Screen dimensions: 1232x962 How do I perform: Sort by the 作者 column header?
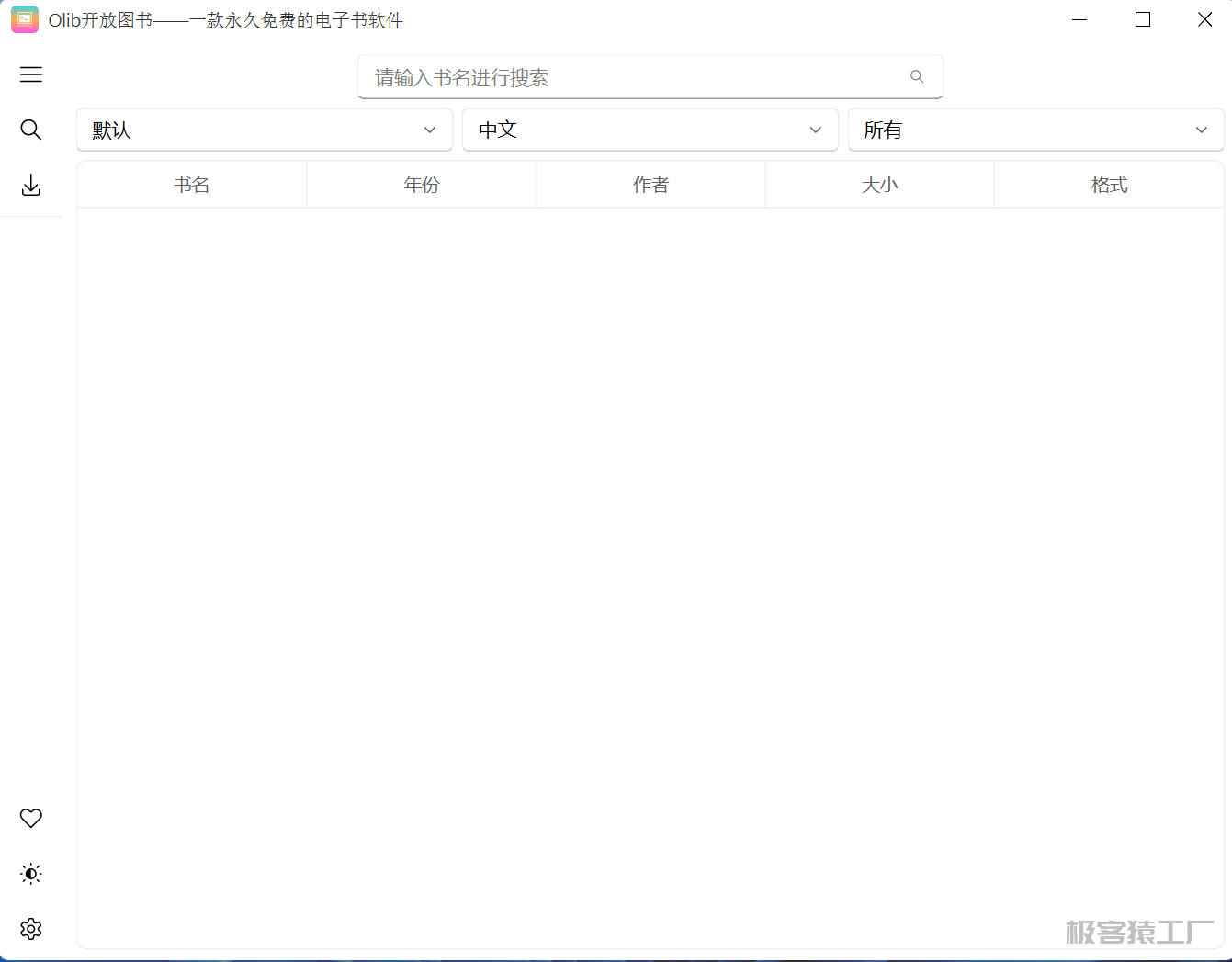pyautogui.click(x=650, y=185)
